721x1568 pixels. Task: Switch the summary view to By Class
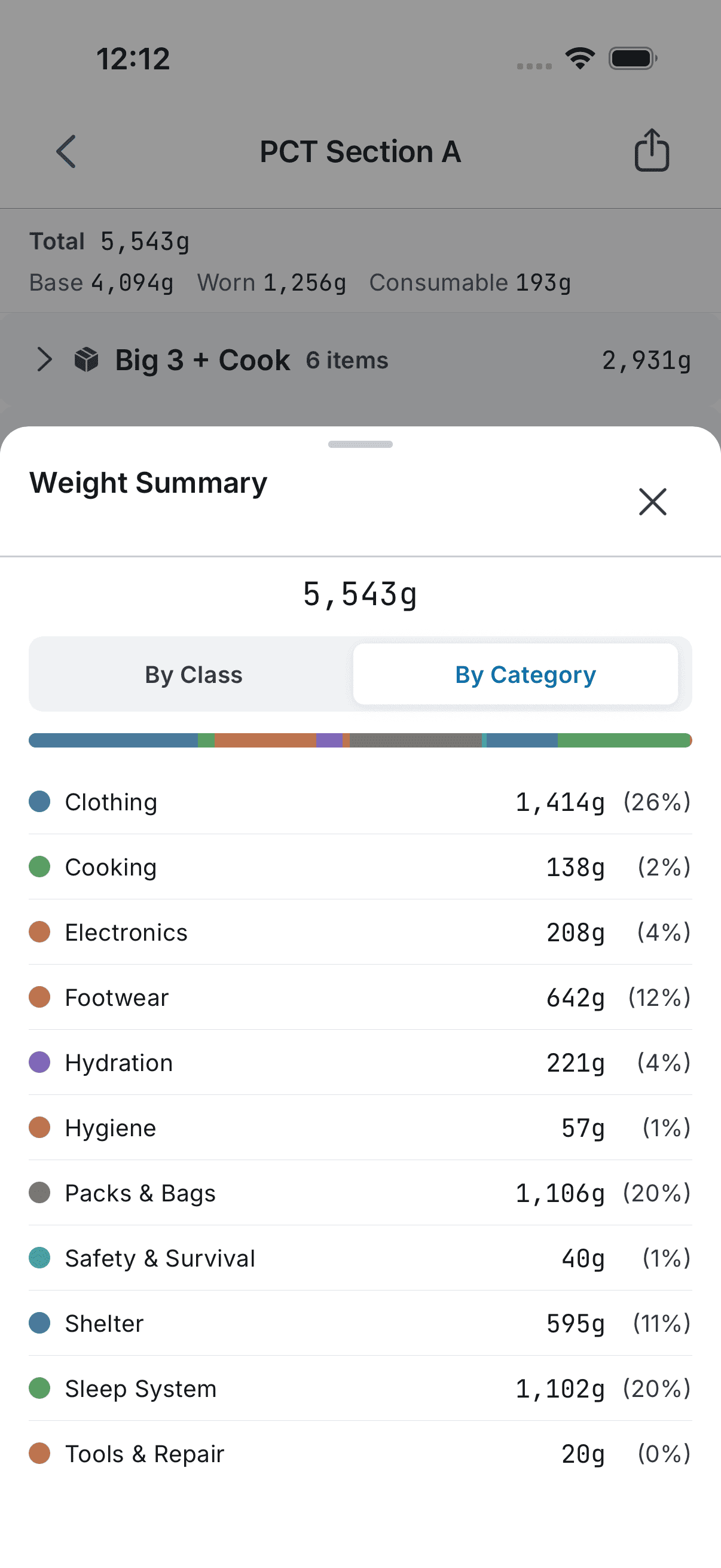pos(193,674)
